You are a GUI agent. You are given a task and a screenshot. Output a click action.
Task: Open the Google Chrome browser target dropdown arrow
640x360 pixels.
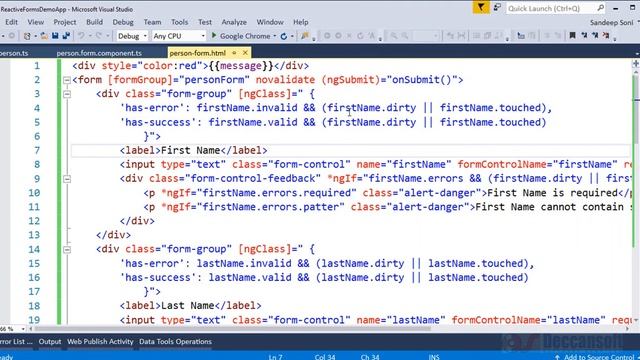point(275,36)
